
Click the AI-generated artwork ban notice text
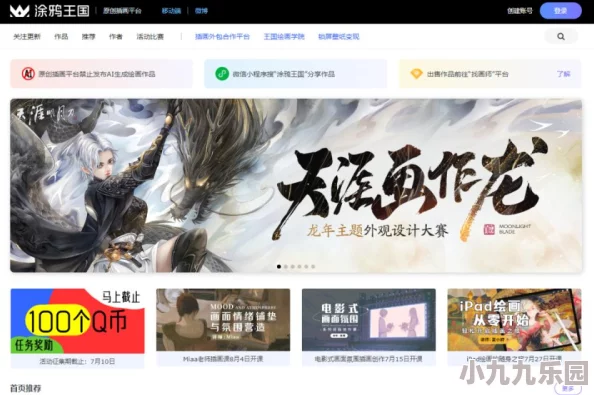[97, 74]
